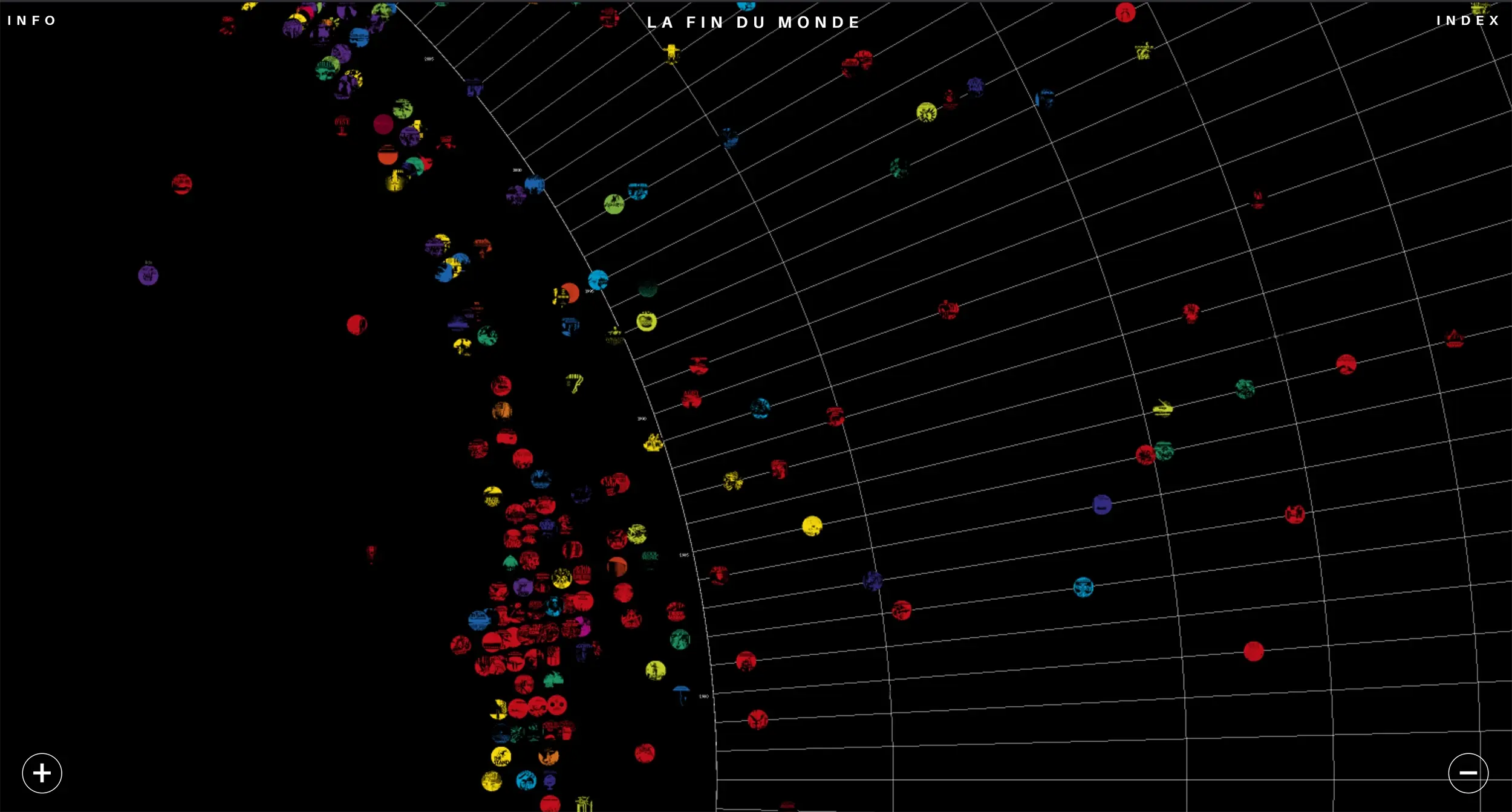Open the yellow tank silhouette icon
The image size is (1512, 812).
pos(1162,409)
